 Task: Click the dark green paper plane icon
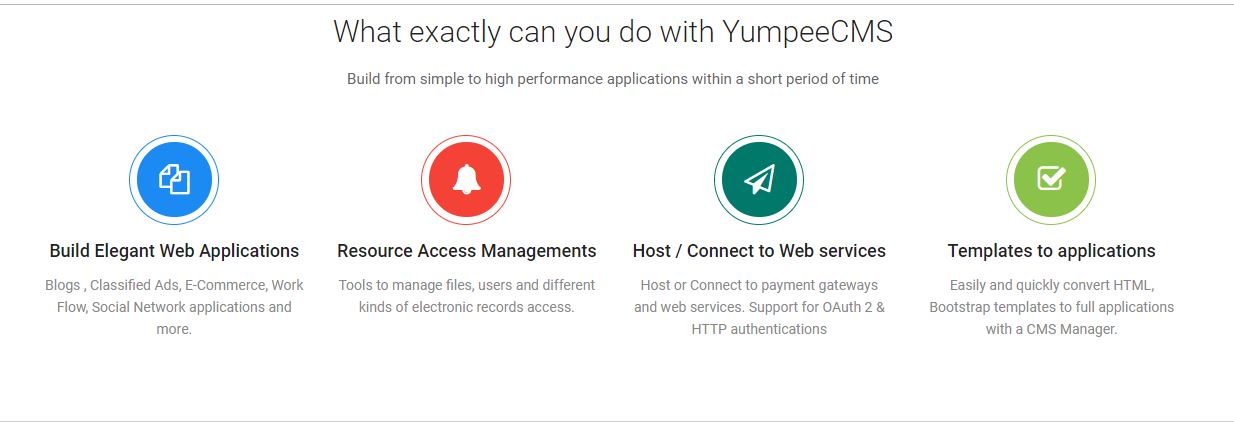[x=759, y=180]
